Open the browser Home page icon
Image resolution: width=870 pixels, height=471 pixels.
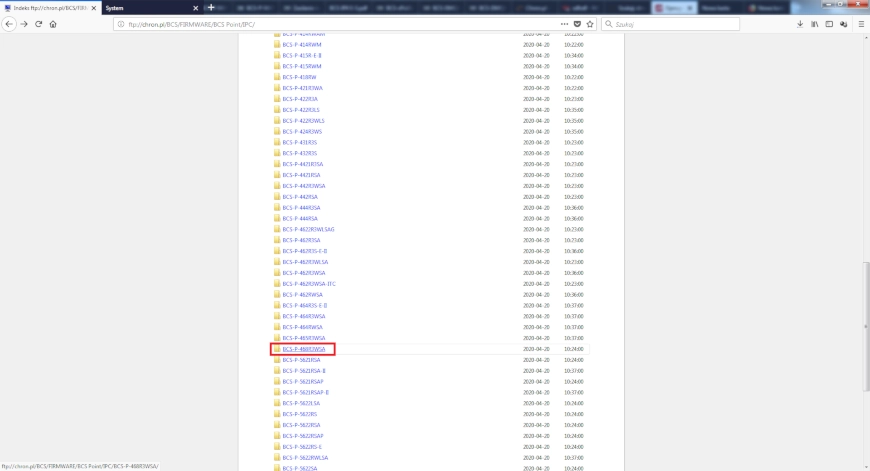tap(53, 24)
